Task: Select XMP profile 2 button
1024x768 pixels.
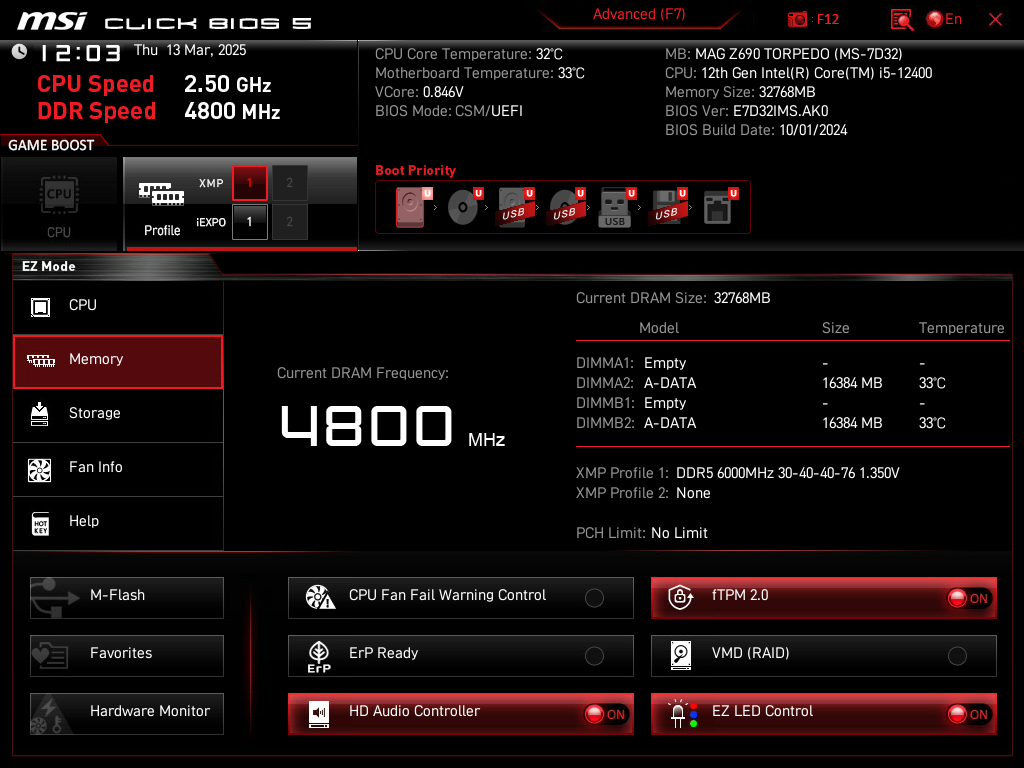Action: tap(289, 183)
